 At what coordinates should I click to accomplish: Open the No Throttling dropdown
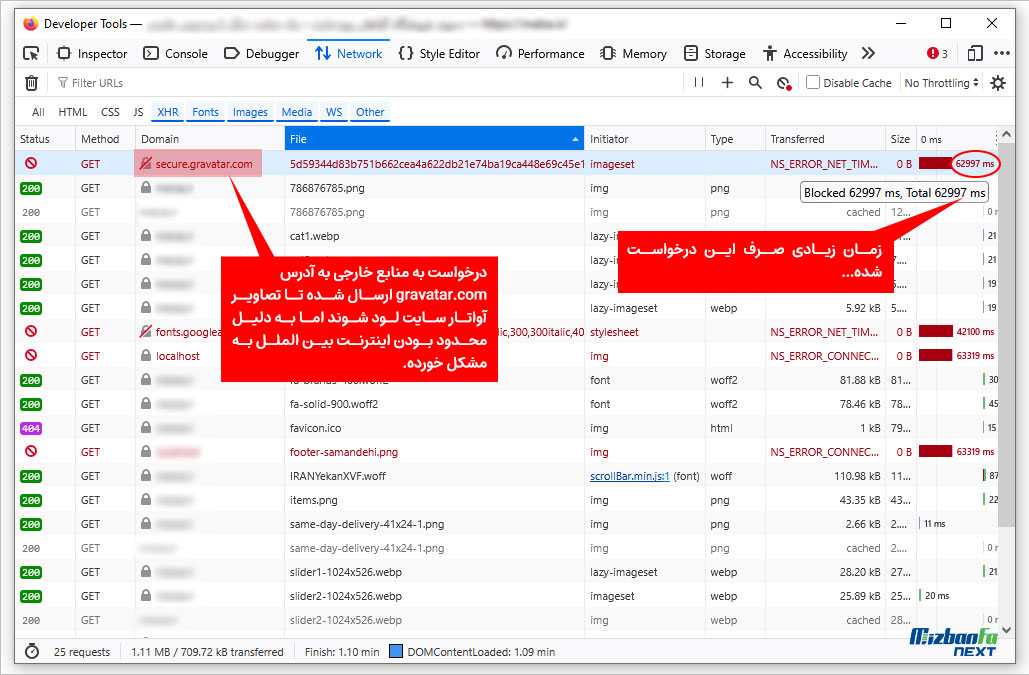tap(938, 83)
